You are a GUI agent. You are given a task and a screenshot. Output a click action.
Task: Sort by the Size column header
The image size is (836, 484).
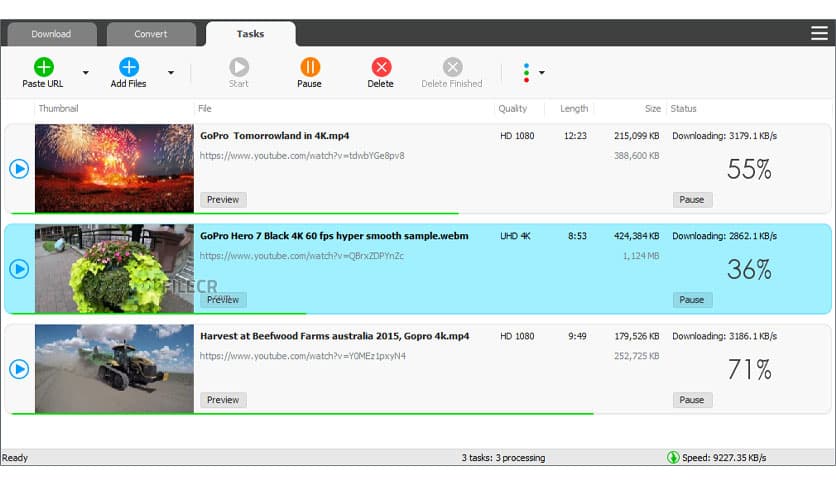[653, 109]
